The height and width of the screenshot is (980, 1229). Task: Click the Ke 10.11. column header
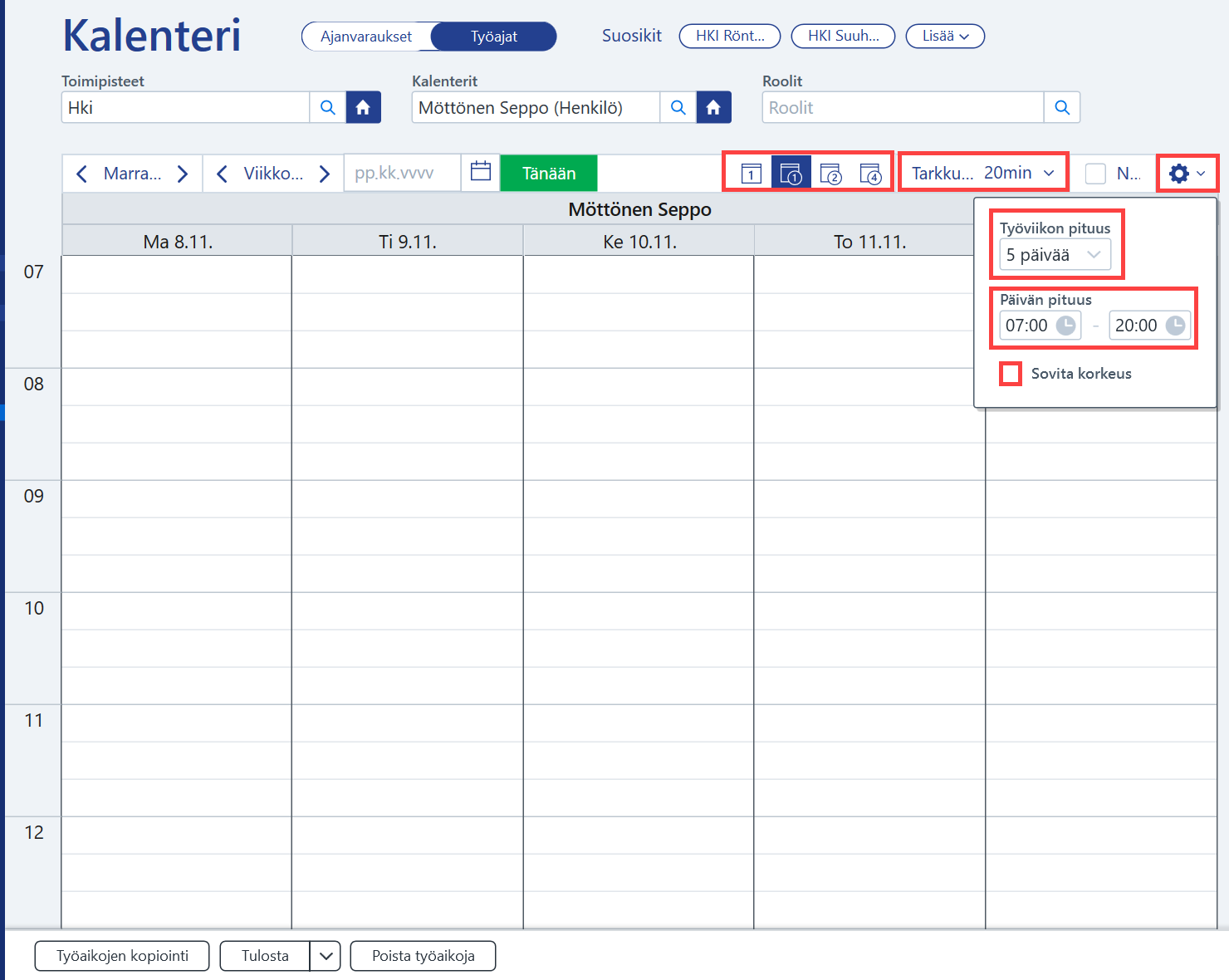[639, 242]
